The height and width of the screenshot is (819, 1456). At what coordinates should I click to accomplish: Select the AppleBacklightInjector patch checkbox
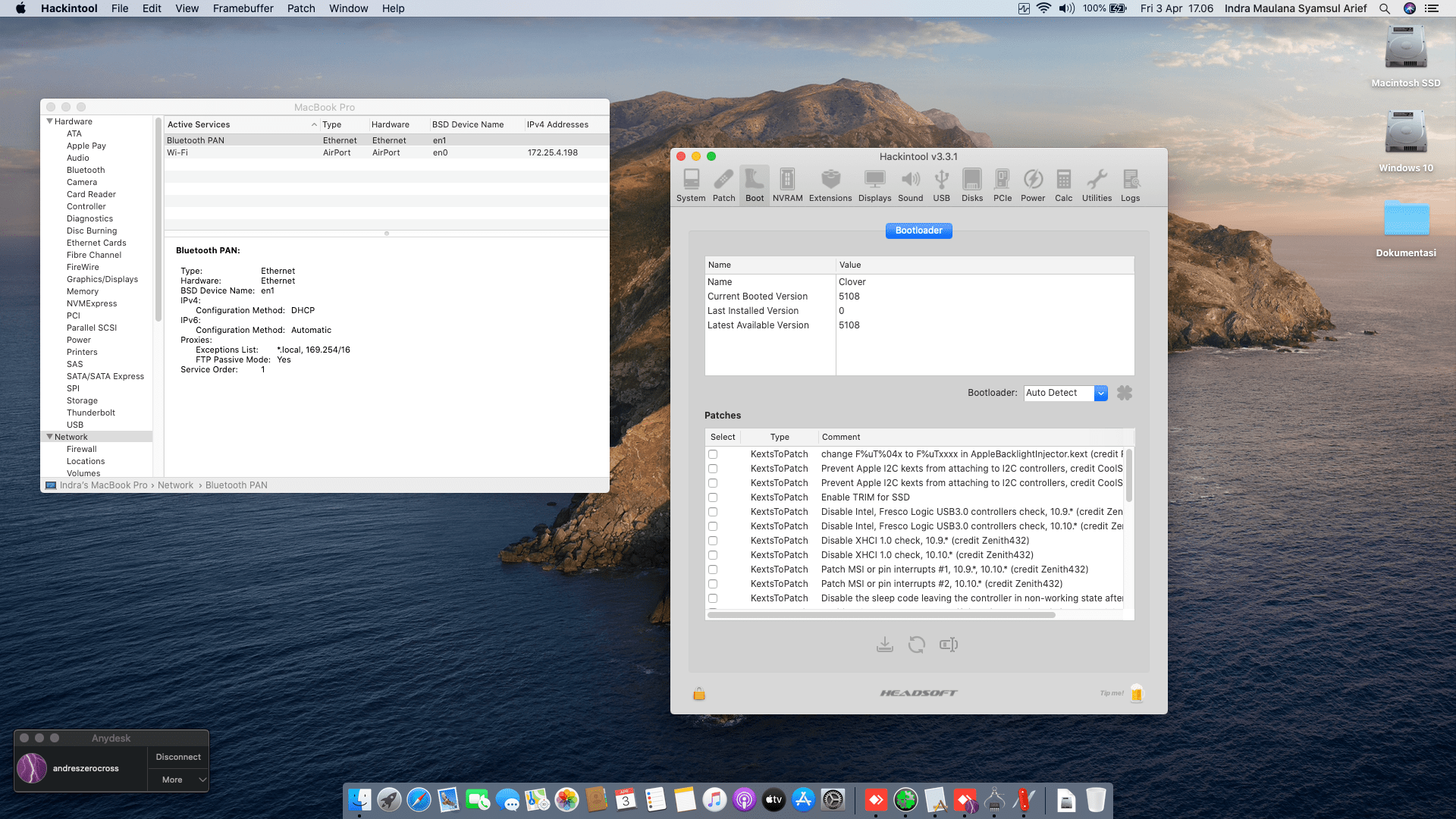[x=713, y=454]
